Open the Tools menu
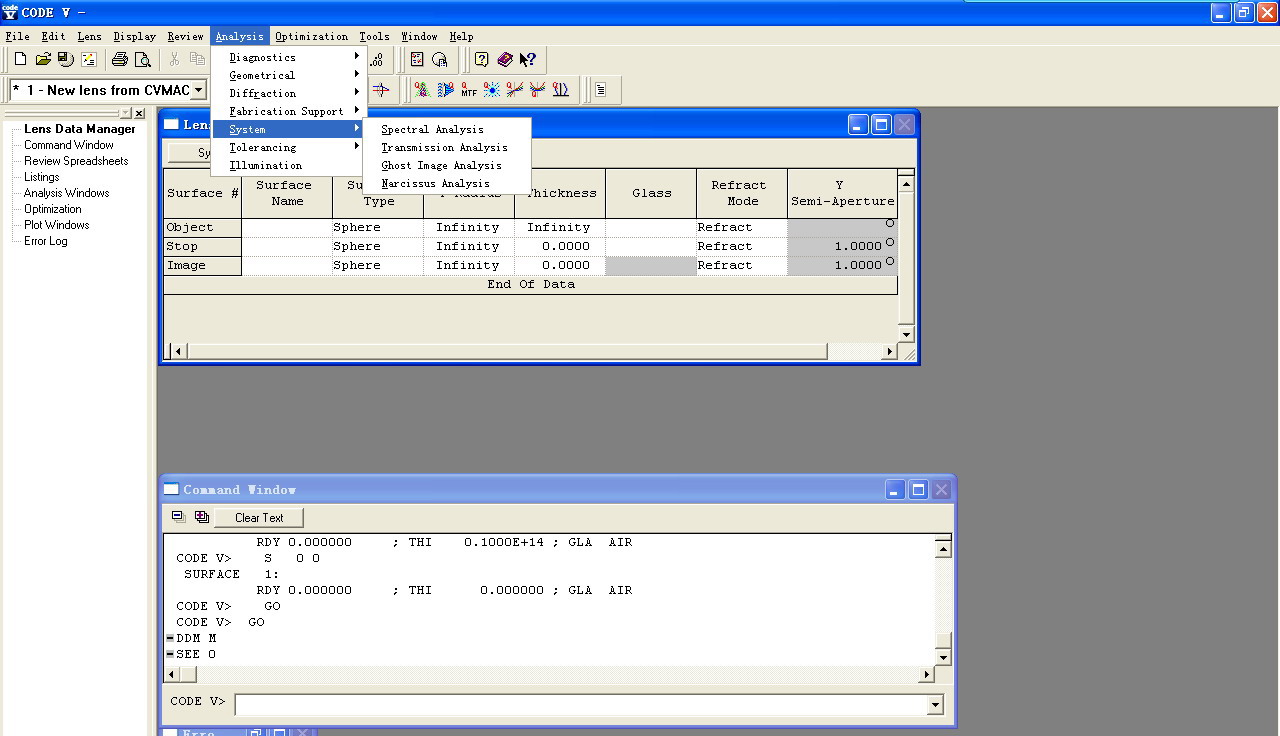This screenshot has height=736, width=1280. (374, 36)
